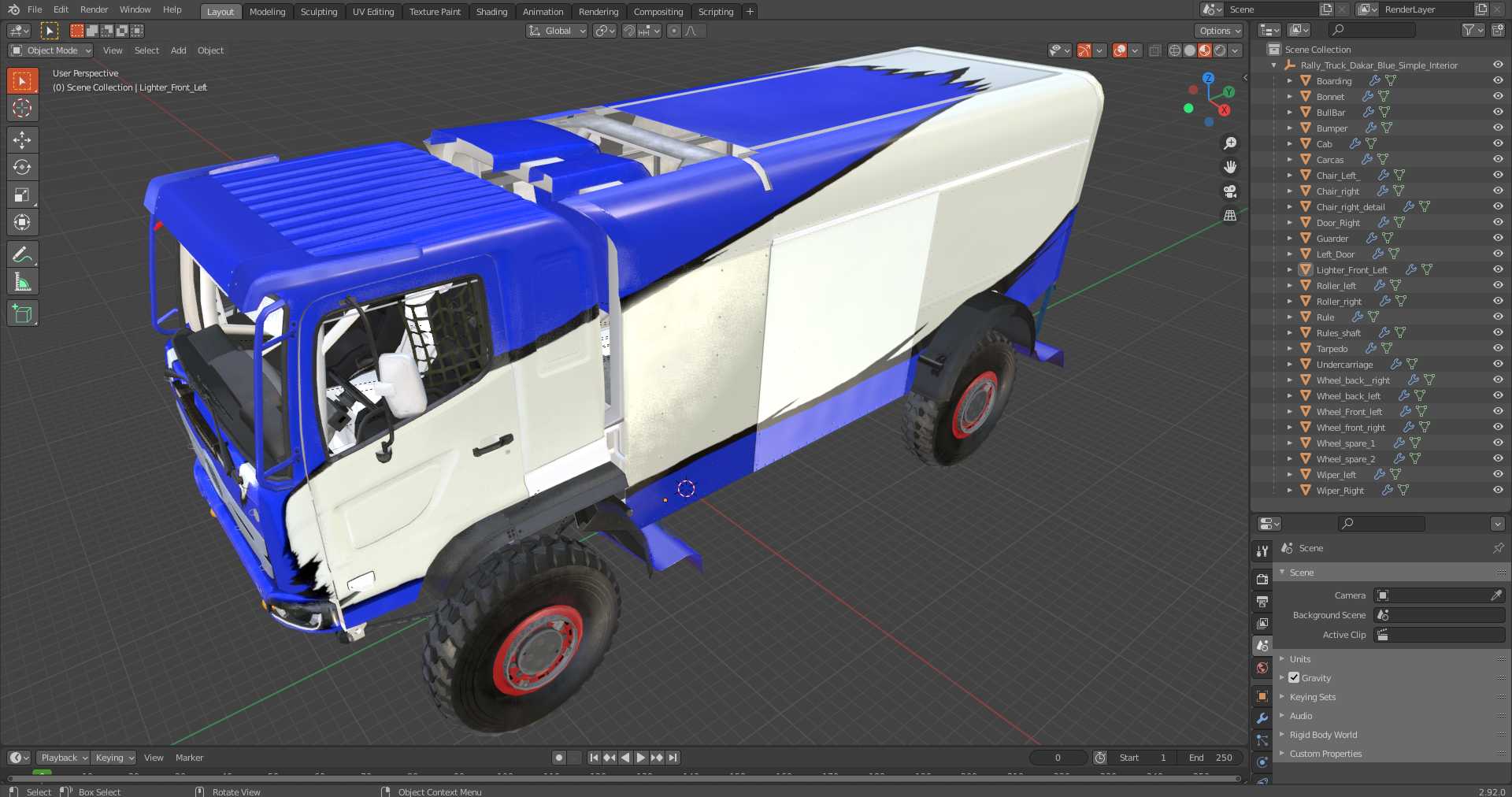Click the Zoom view icon in the viewport
The width and height of the screenshot is (1512, 797).
point(1229,143)
